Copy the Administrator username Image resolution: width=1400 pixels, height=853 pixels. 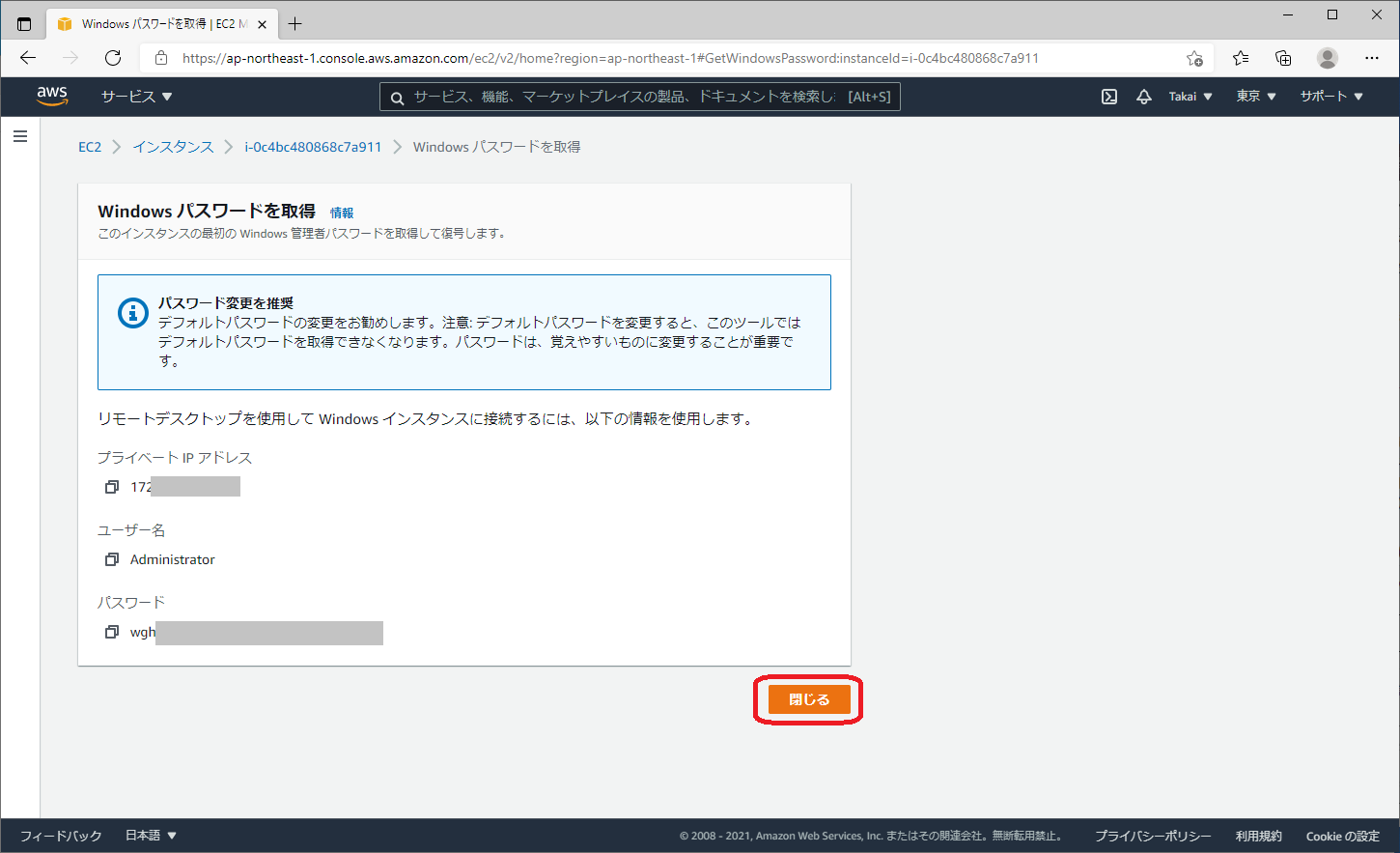tap(111, 559)
